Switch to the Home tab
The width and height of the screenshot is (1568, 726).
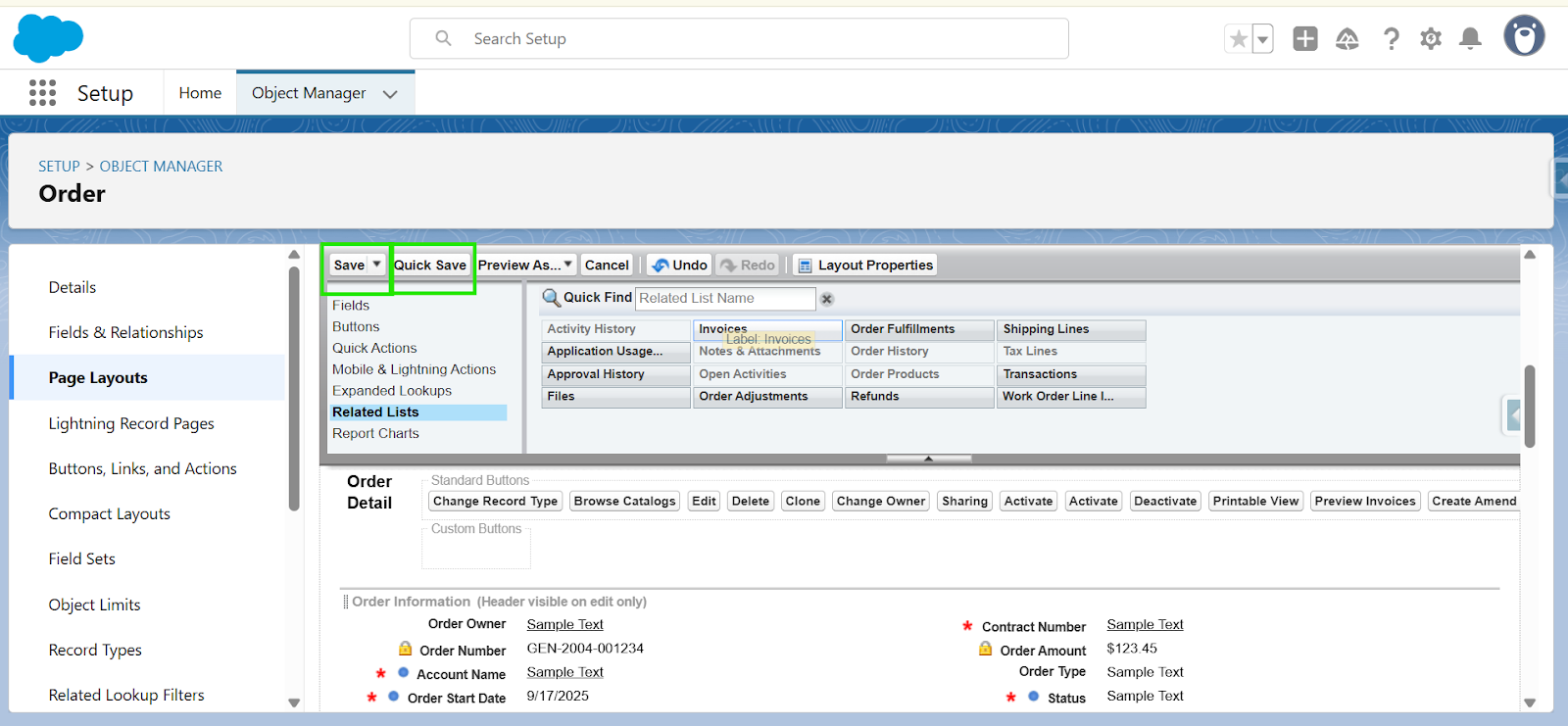coord(200,93)
